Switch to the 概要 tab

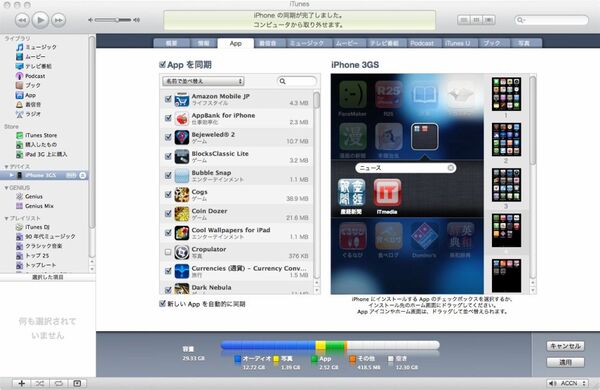coord(171,43)
